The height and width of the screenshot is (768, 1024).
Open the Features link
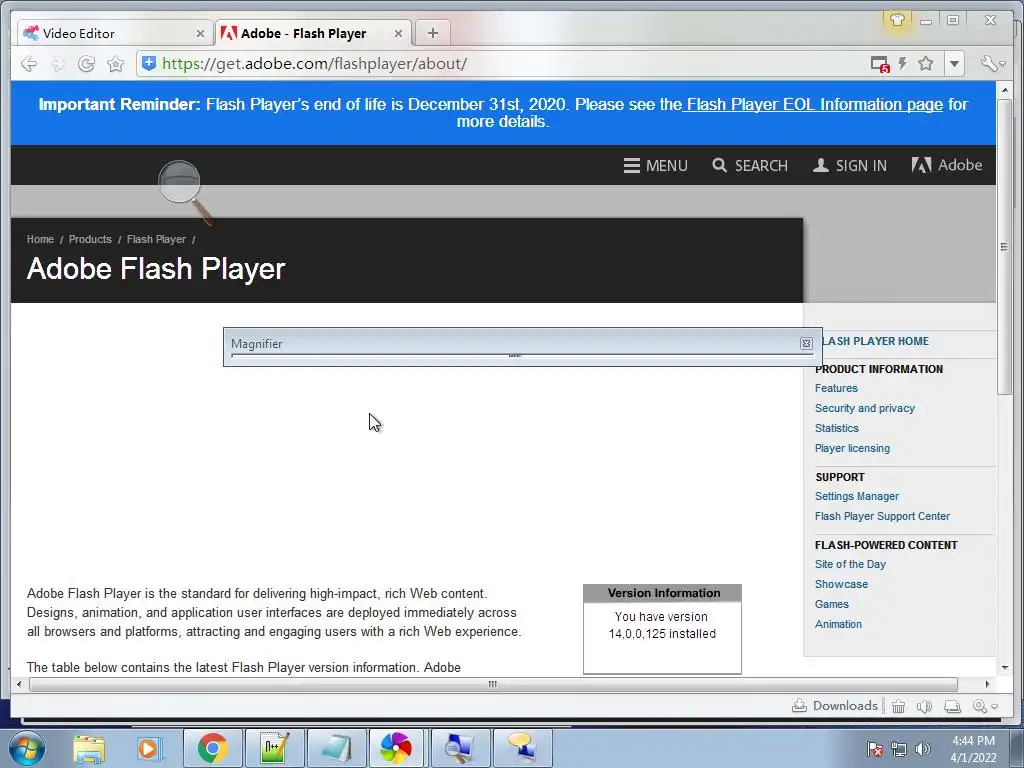(x=836, y=389)
